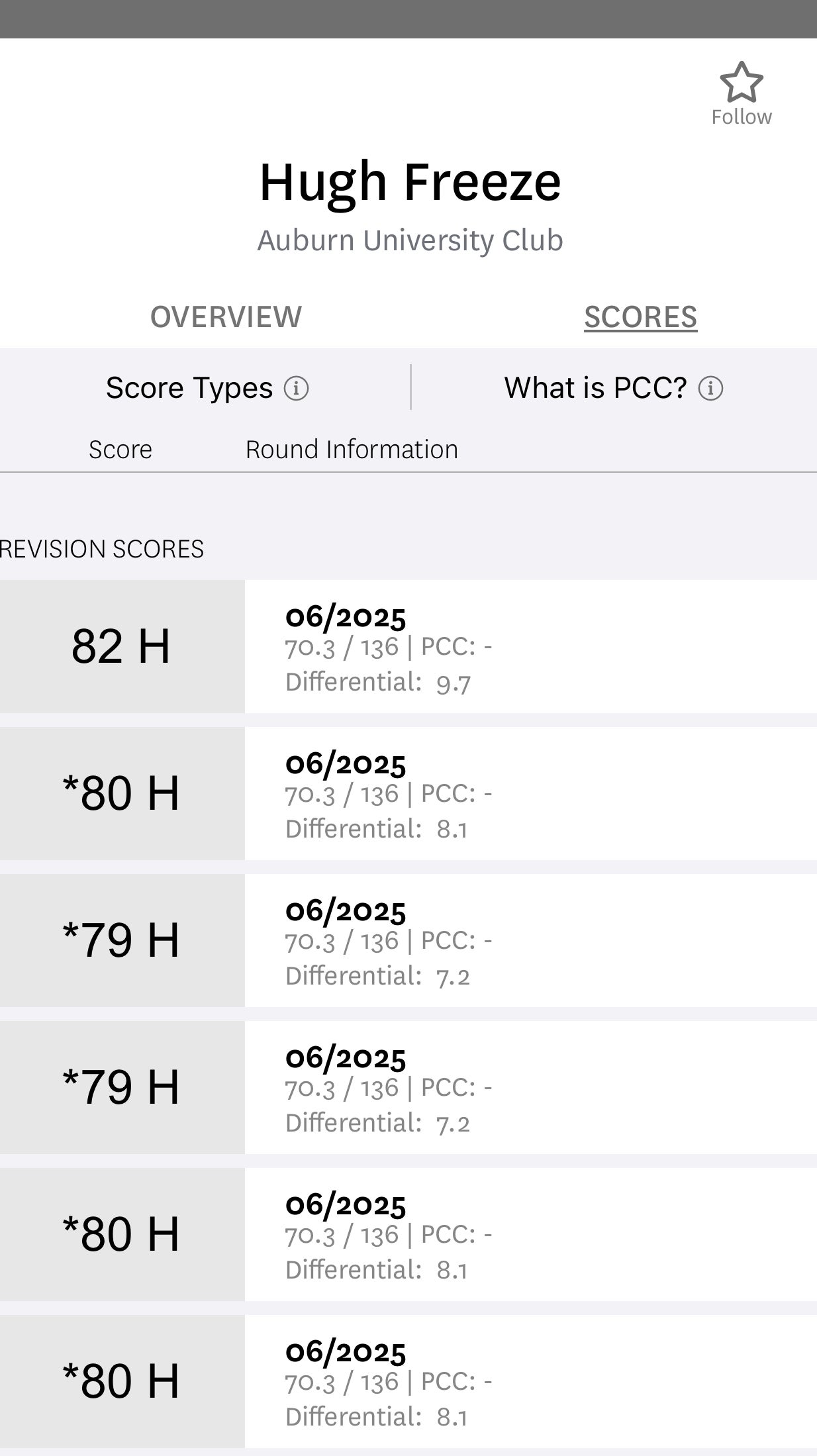This screenshot has height=1456, width=817.
Task: Tap the What is PCC? label
Action: pyautogui.click(x=595, y=388)
